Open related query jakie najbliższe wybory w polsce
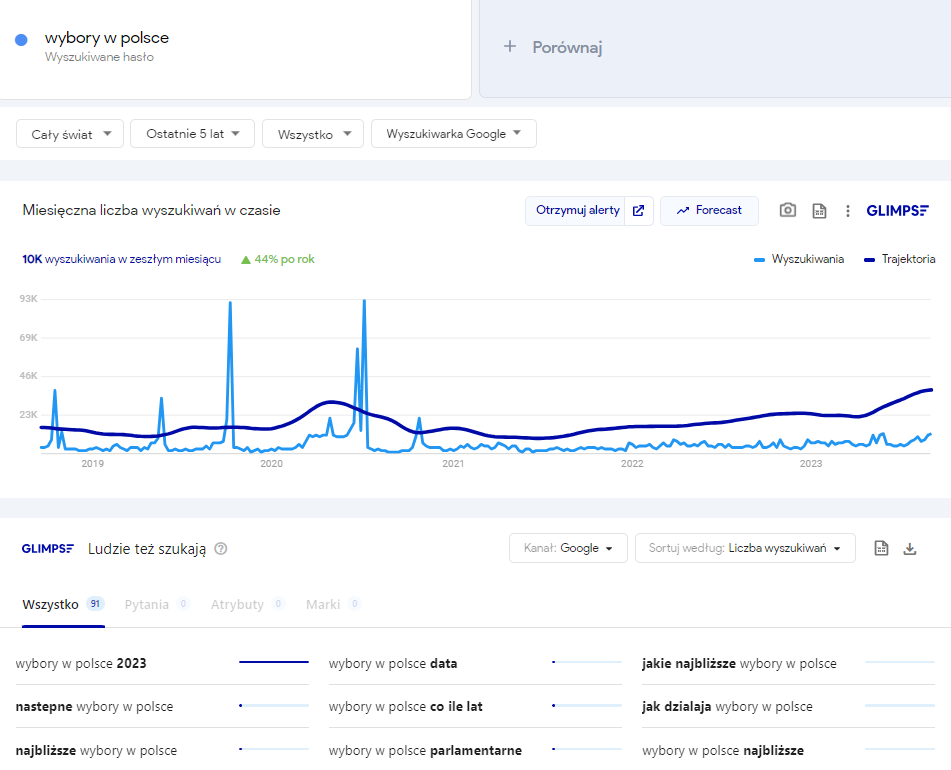 pos(739,663)
